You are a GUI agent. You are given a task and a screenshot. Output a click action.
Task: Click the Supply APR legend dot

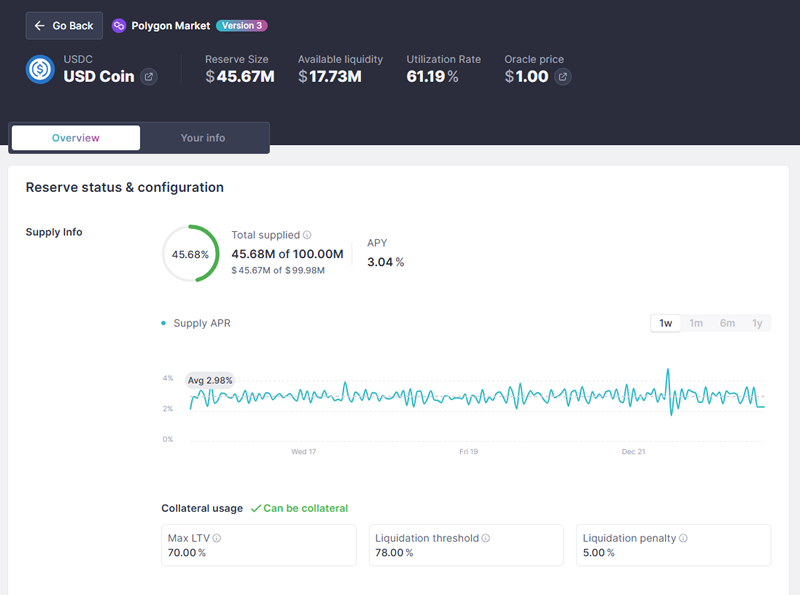coord(164,324)
